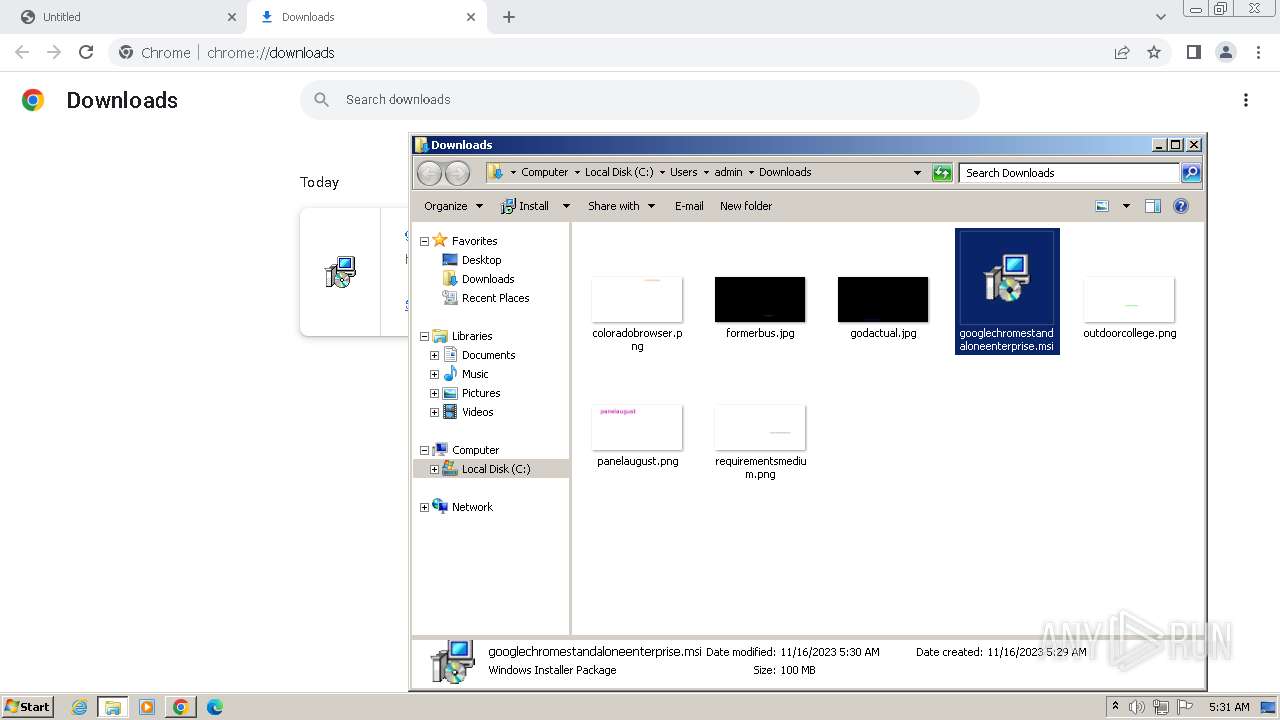Click Search downloads field in Chrome
This screenshot has width=1280, height=720.
coord(640,99)
